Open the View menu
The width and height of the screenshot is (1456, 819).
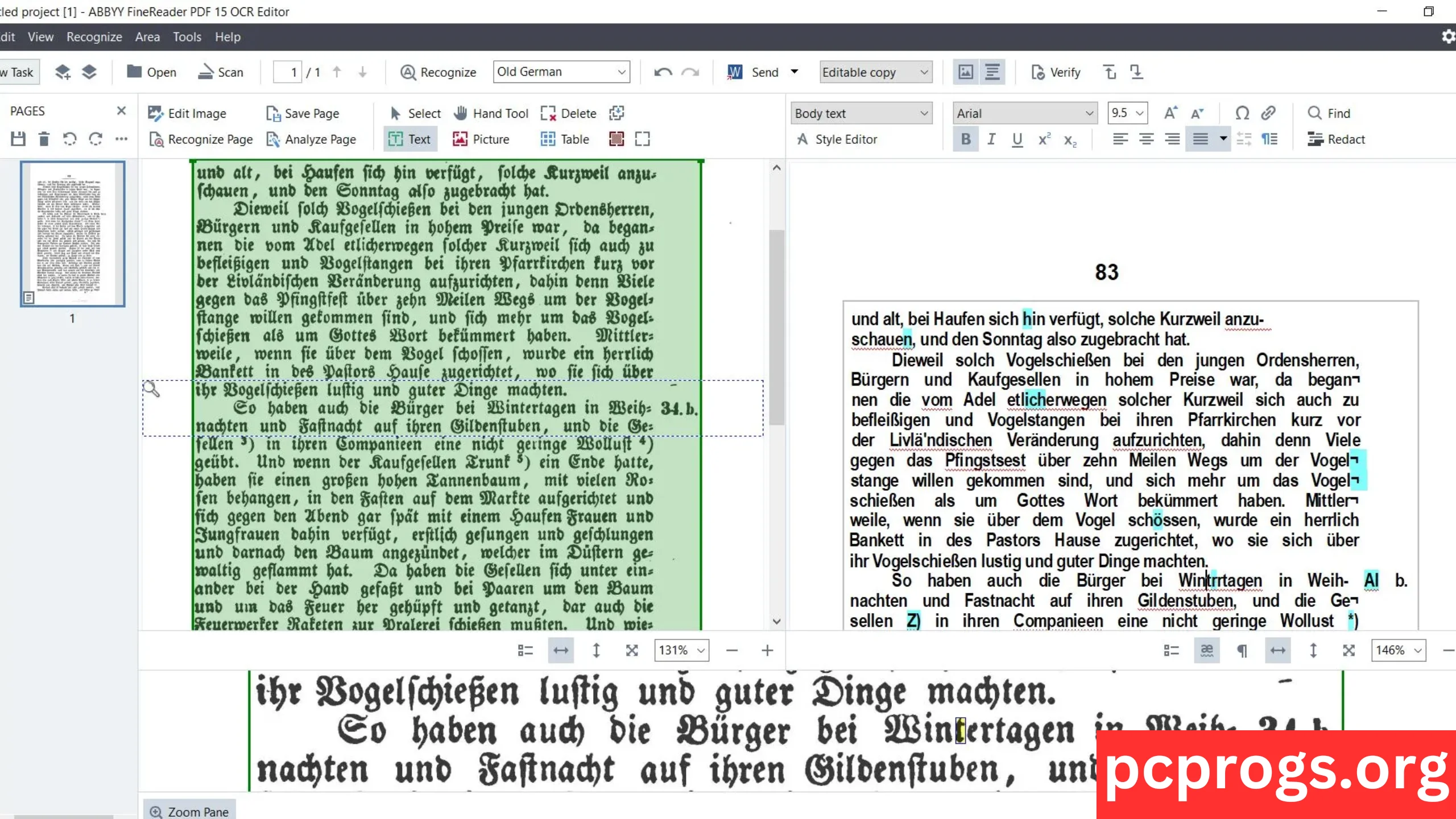(40, 37)
